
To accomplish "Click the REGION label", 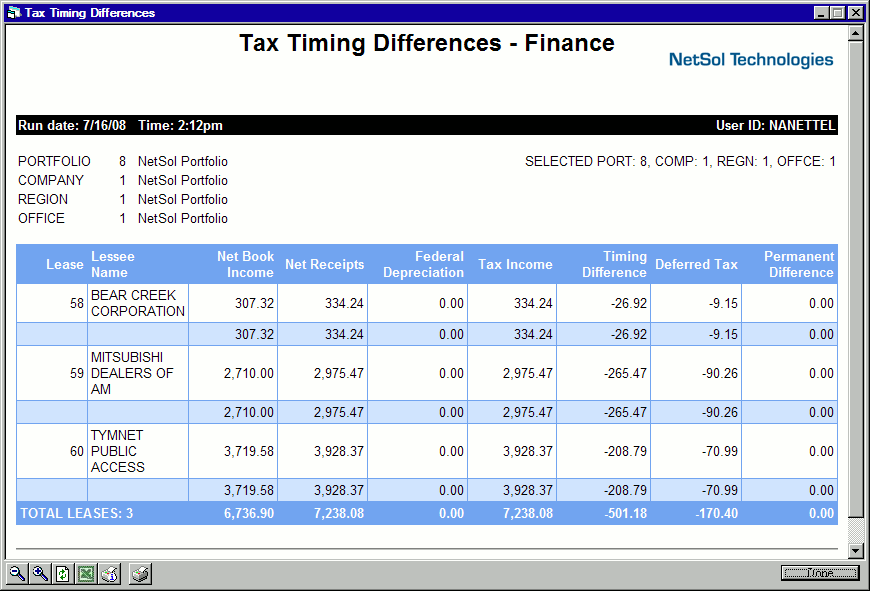I will click(43, 199).
